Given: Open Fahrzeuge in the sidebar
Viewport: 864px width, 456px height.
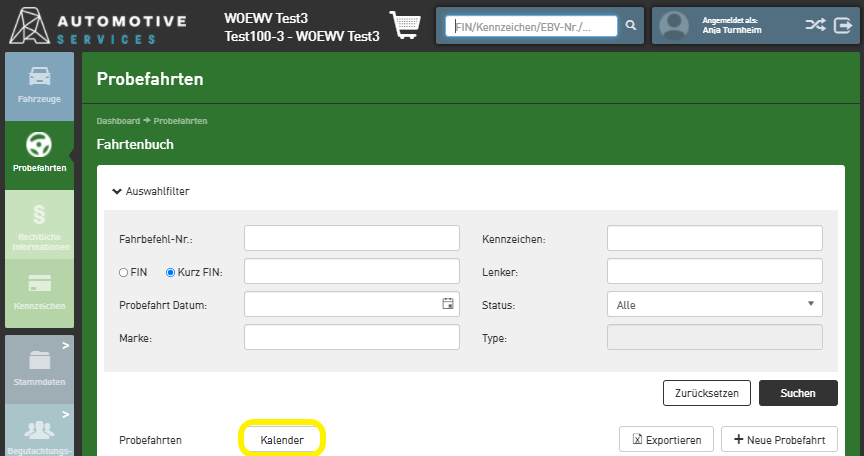Looking at the screenshot, I should [x=38, y=86].
